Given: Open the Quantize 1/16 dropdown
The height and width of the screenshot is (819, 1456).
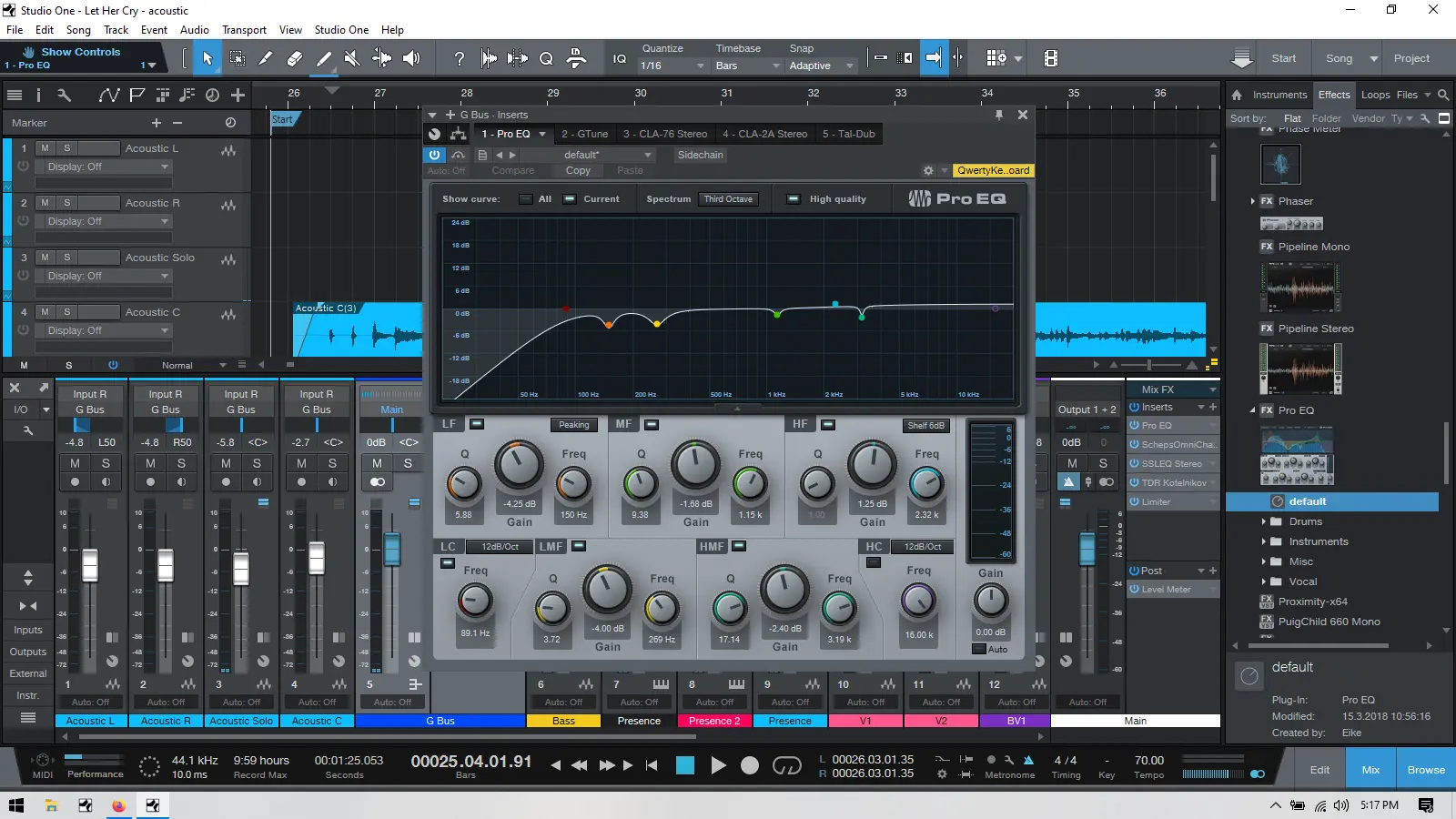Looking at the screenshot, I should pyautogui.click(x=673, y=66).
